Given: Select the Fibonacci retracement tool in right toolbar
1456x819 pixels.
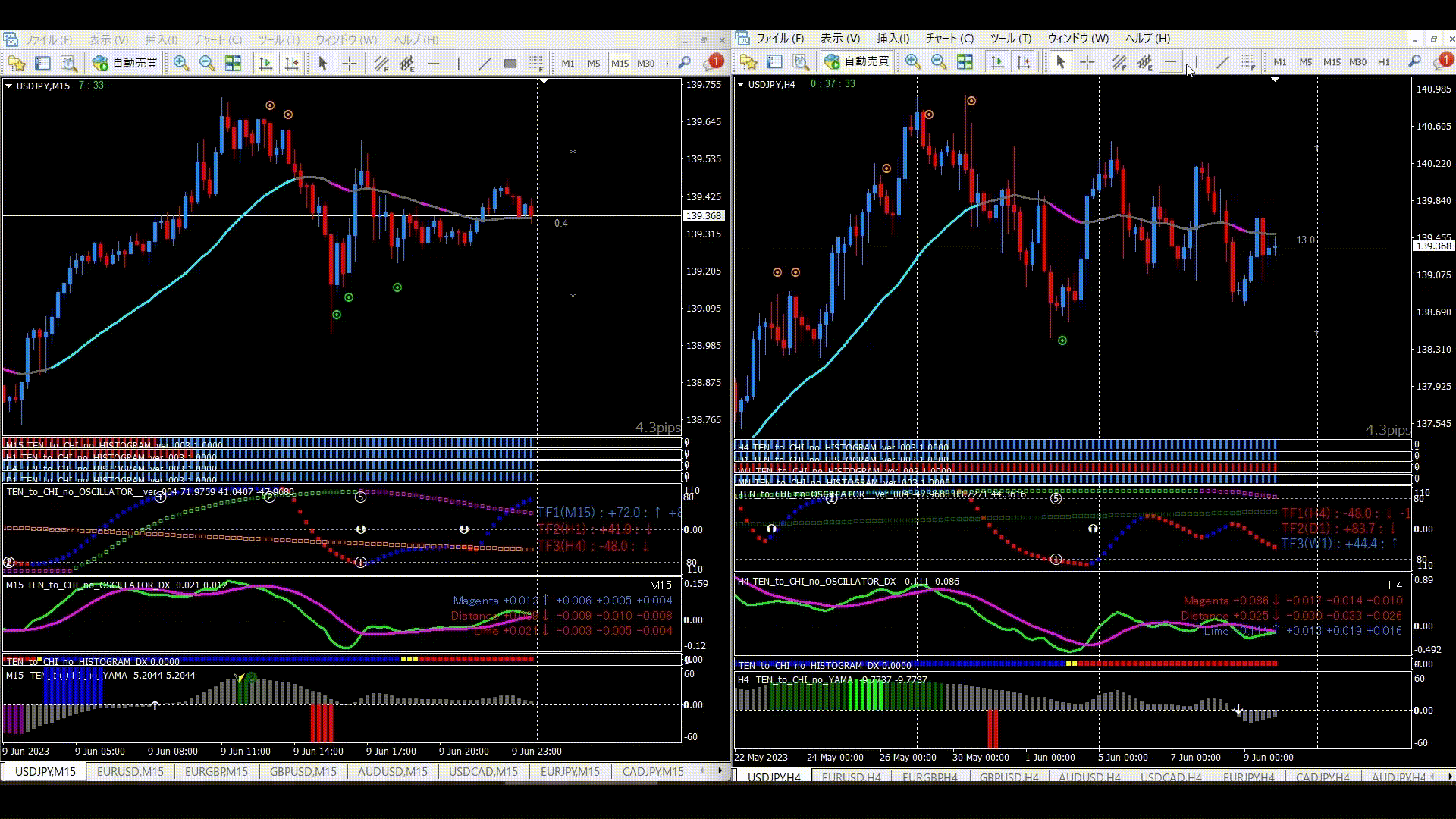Looking at the screenshot, I should point(1248,62).
